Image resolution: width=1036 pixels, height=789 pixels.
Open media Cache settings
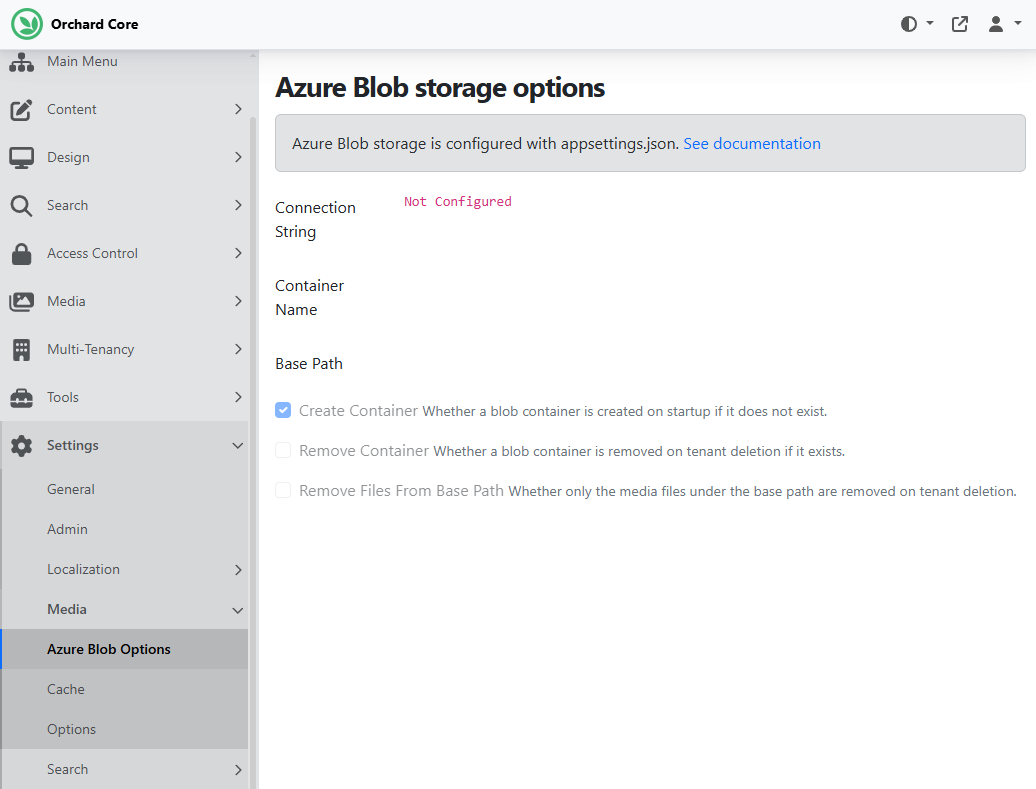click(x=65, y=689)
